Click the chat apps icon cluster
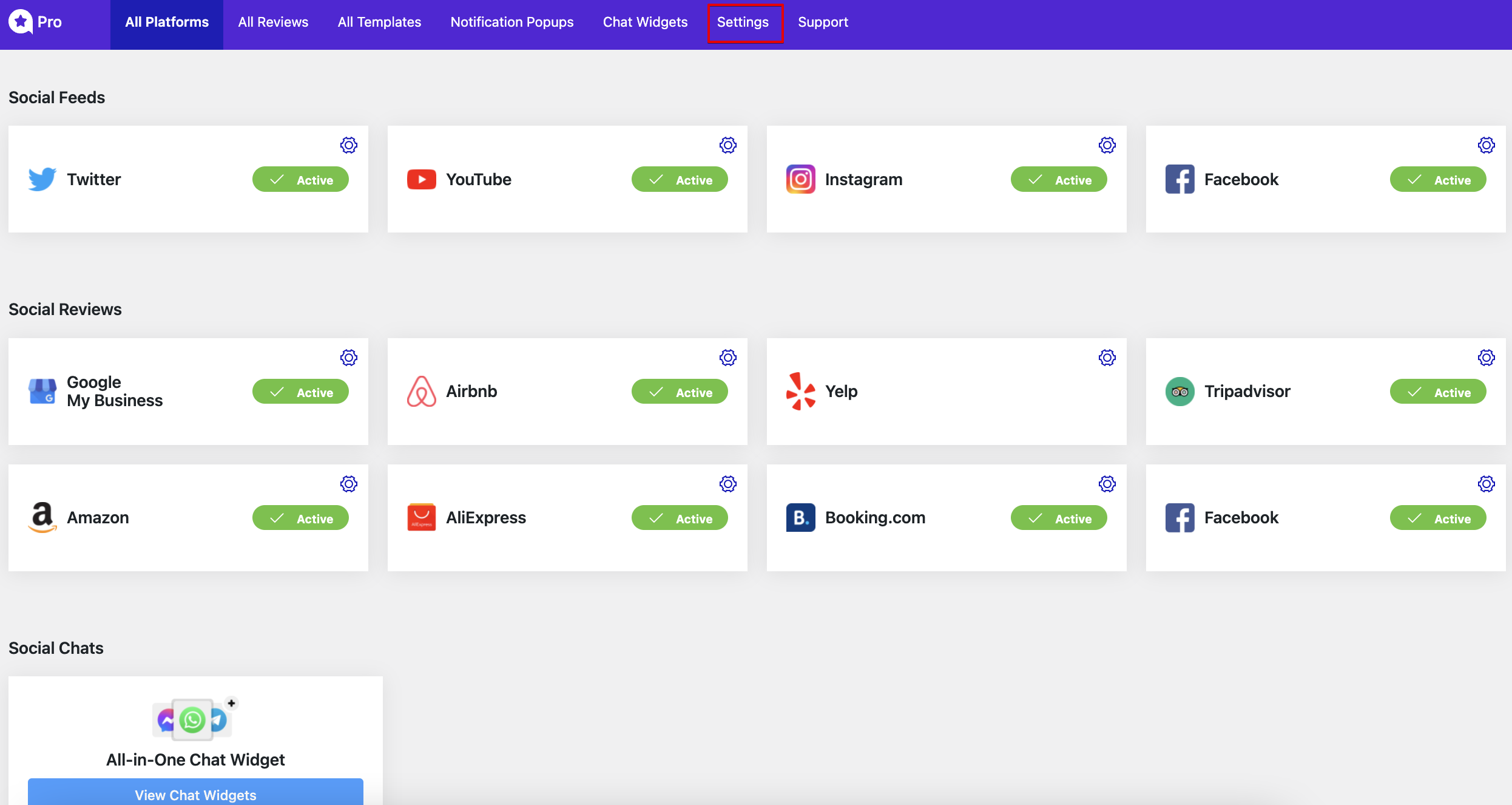 coord(195,719)
